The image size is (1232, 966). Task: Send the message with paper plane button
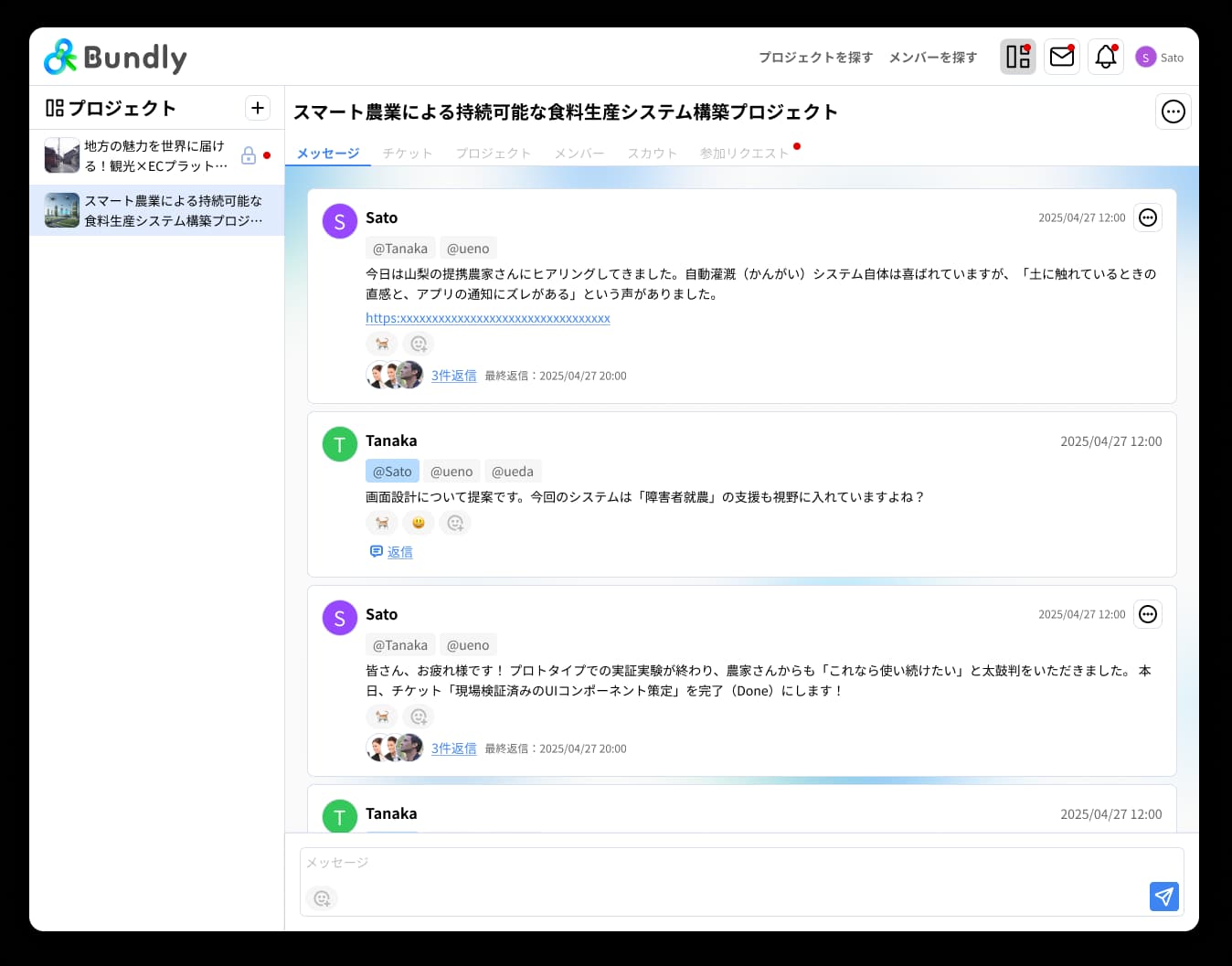point(1164,897)
